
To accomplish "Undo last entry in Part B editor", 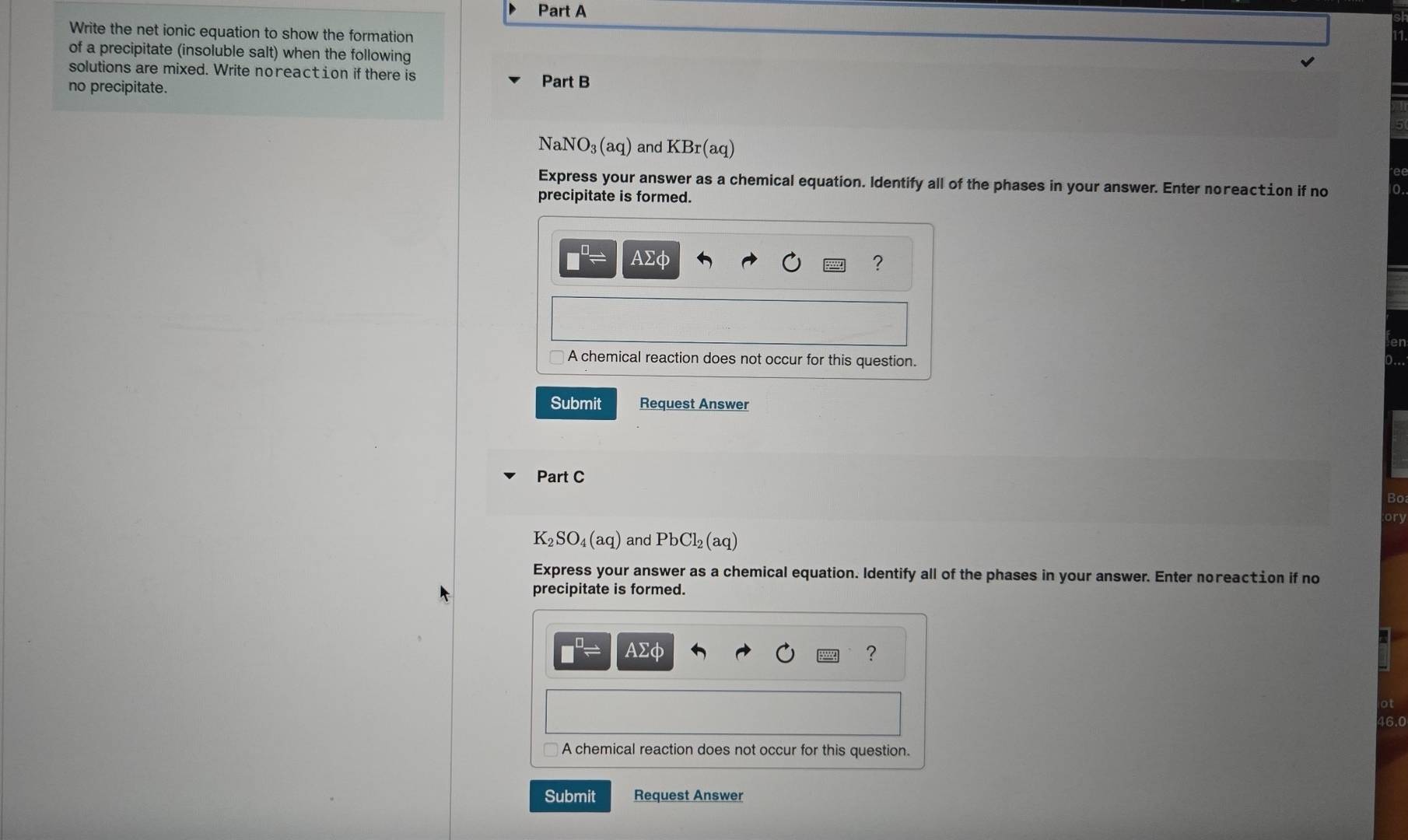I will (x=705, y=260).
